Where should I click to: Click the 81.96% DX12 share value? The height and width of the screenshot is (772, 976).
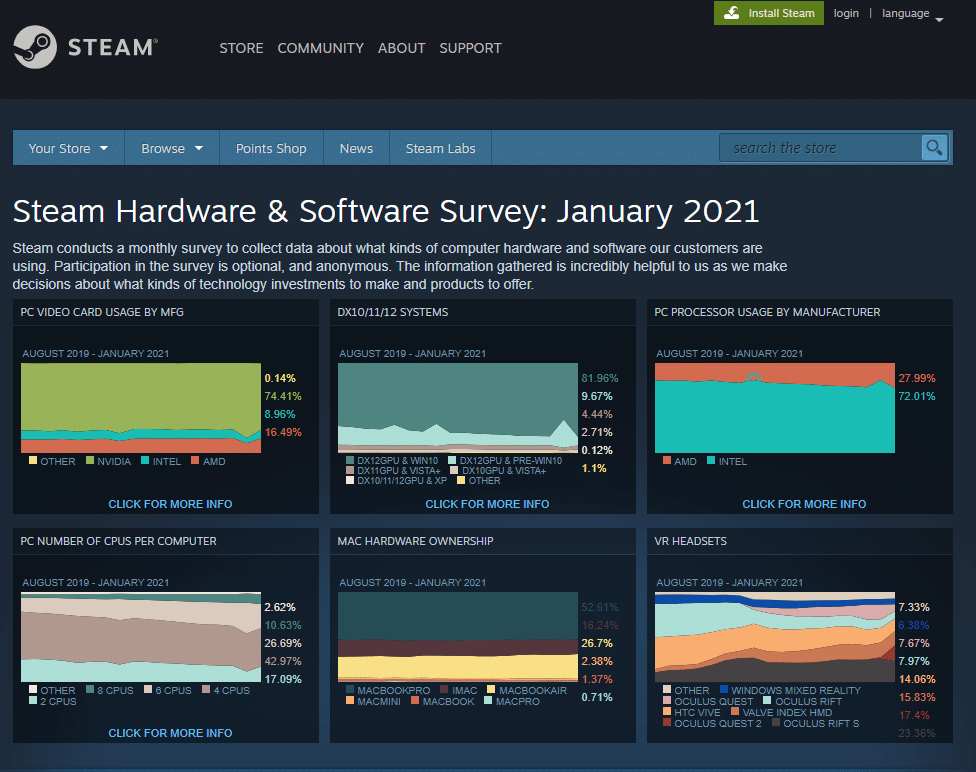click(x=599, y=378)
